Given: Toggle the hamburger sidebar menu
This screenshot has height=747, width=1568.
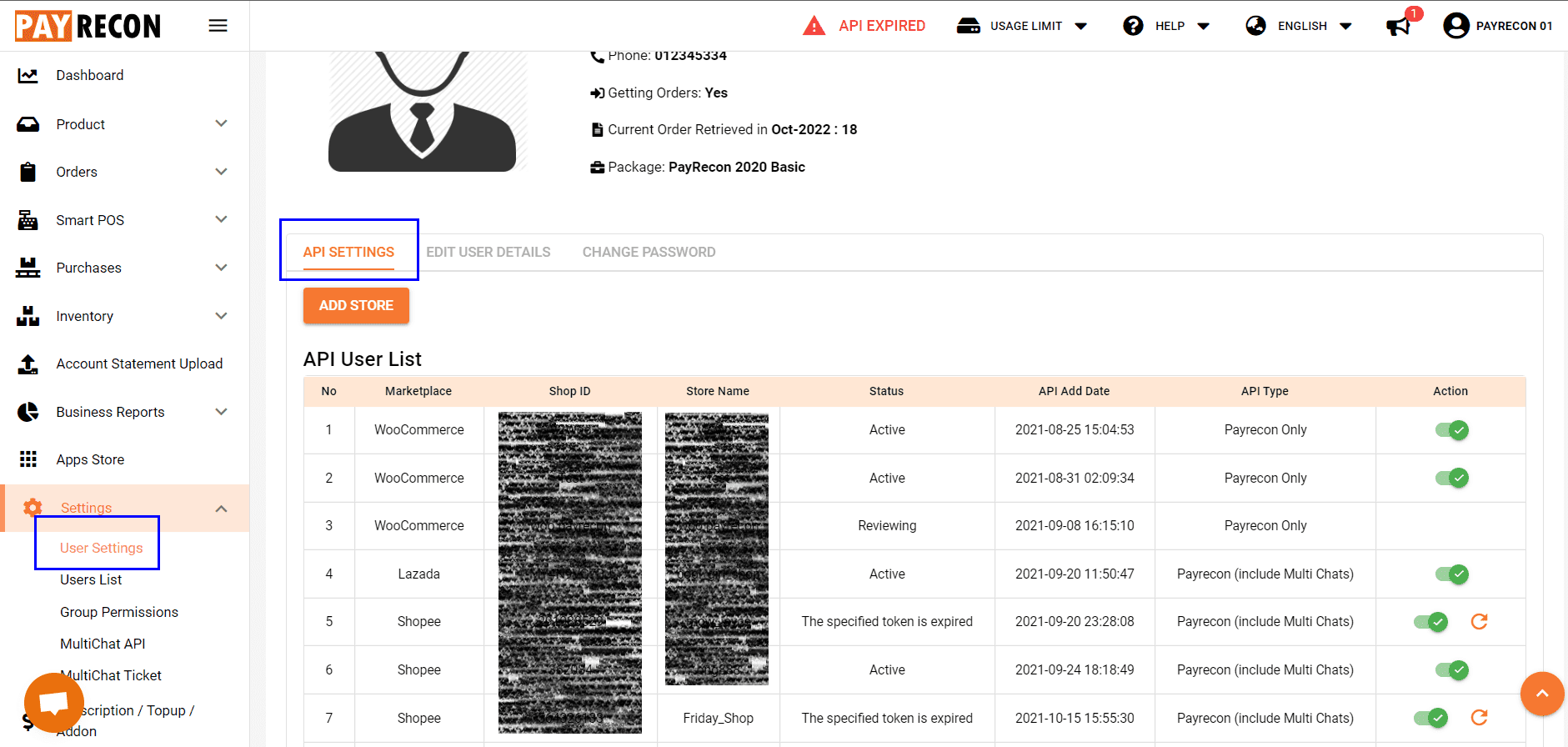Looking at the screenshot, I should coord(218,26).
